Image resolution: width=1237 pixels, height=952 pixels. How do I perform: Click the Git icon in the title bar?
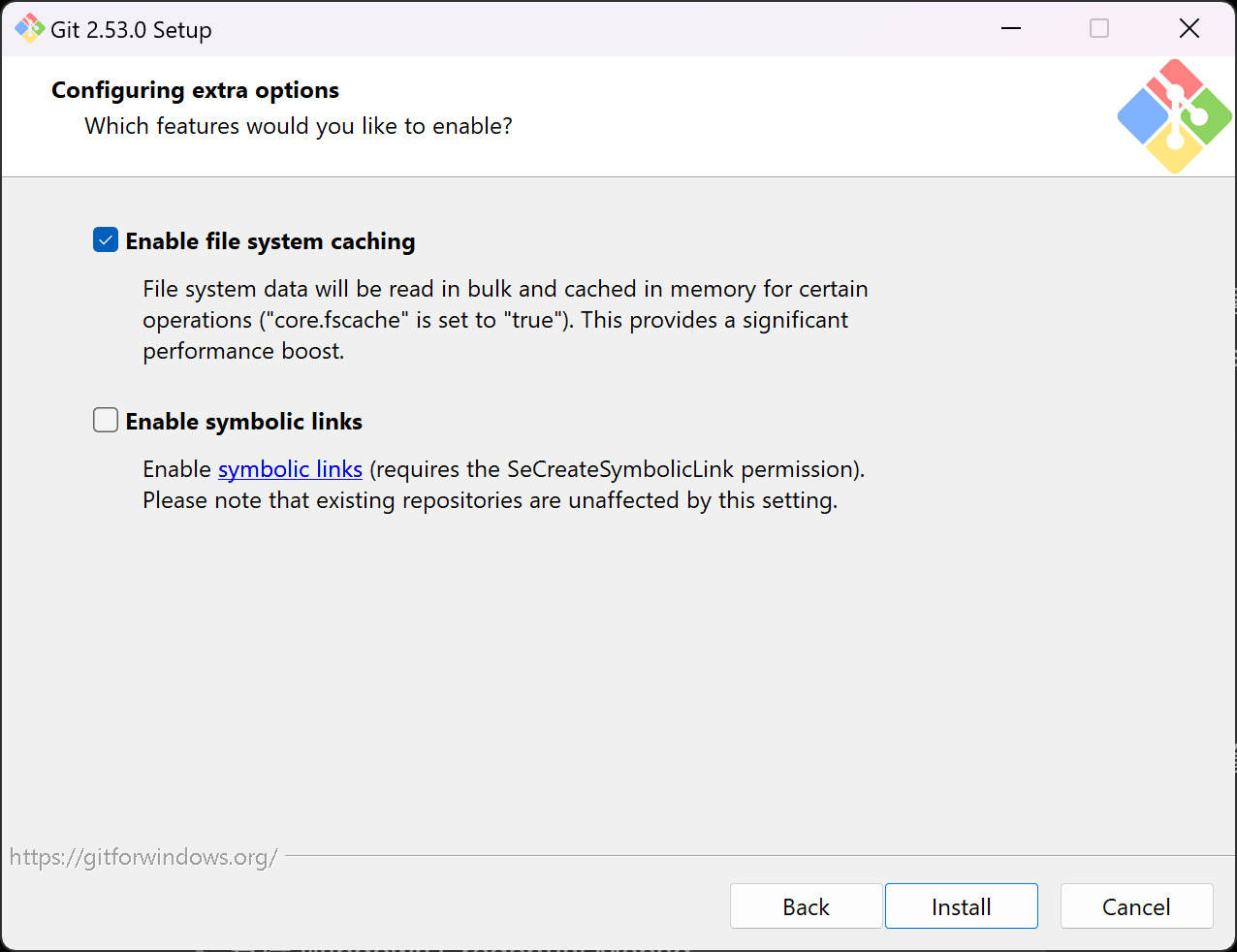click(x=29, y=29)
